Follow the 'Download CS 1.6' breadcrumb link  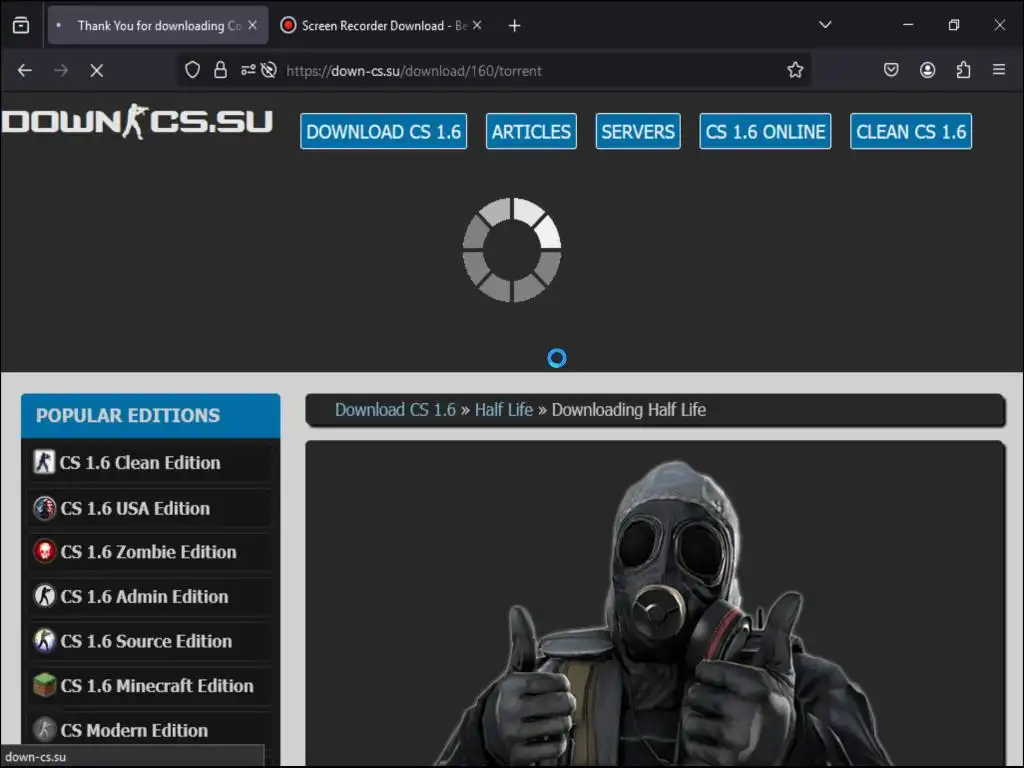pyautogui.click(x=395, y=409)
